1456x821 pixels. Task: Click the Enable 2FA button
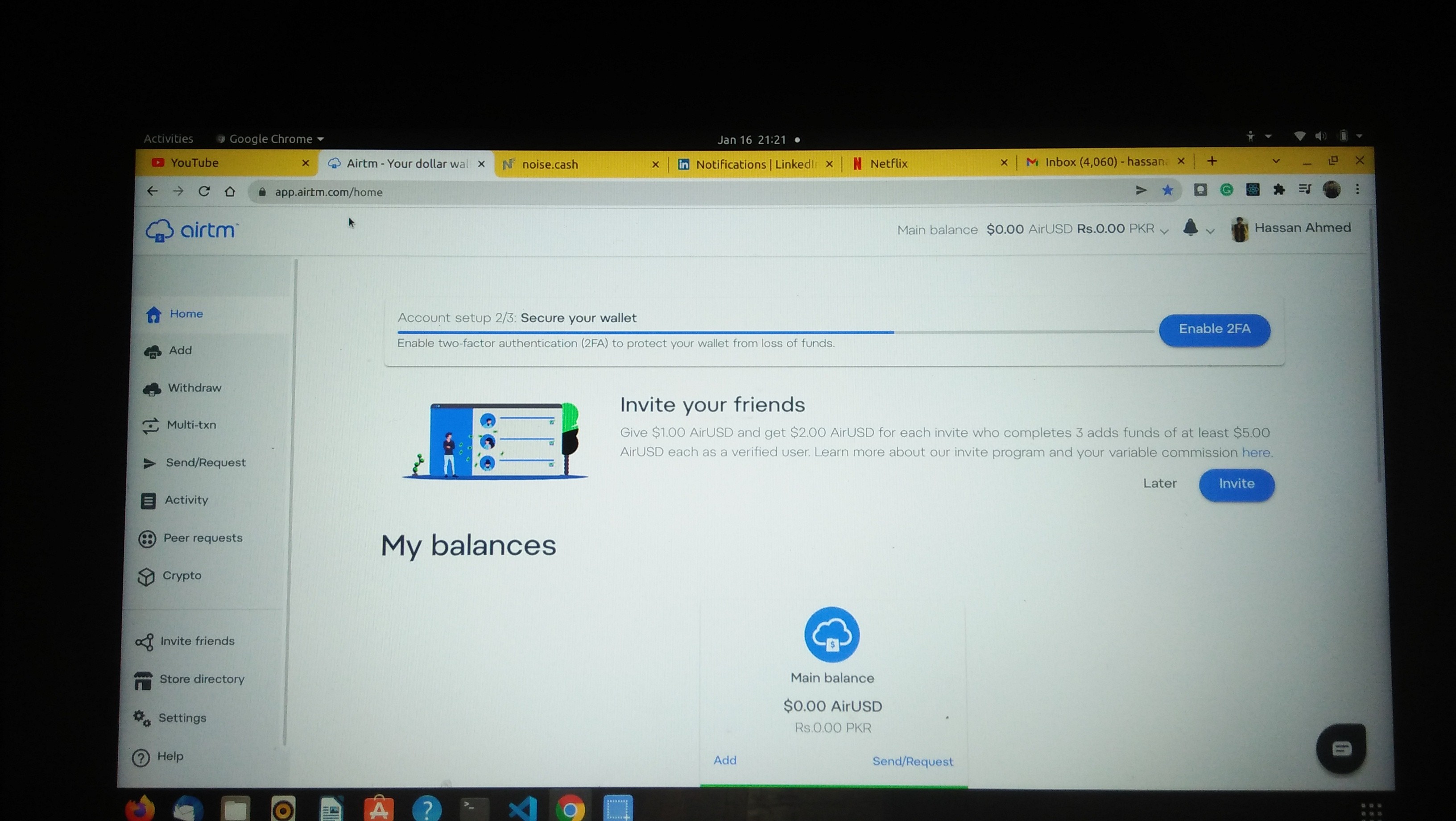[1214, 329]
